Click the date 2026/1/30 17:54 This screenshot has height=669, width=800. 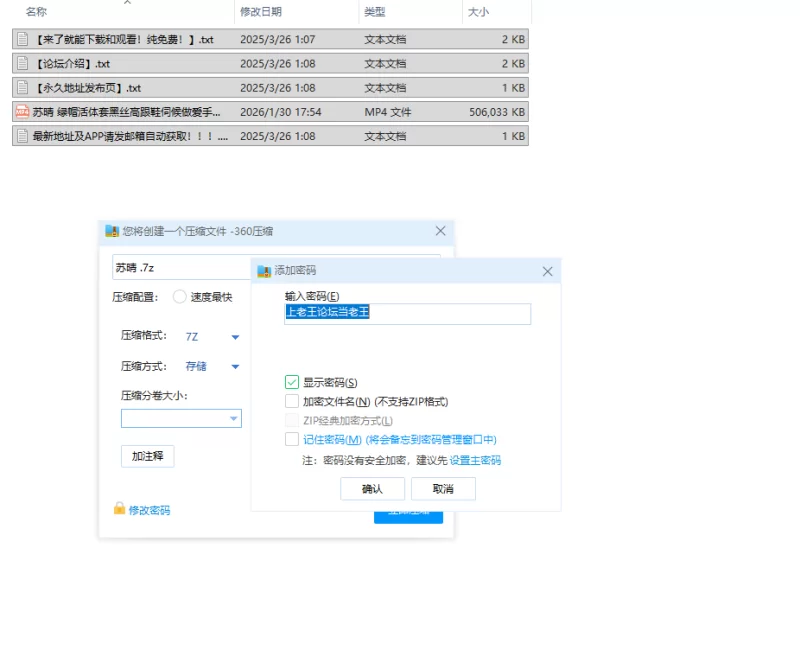tap(281, 112)
